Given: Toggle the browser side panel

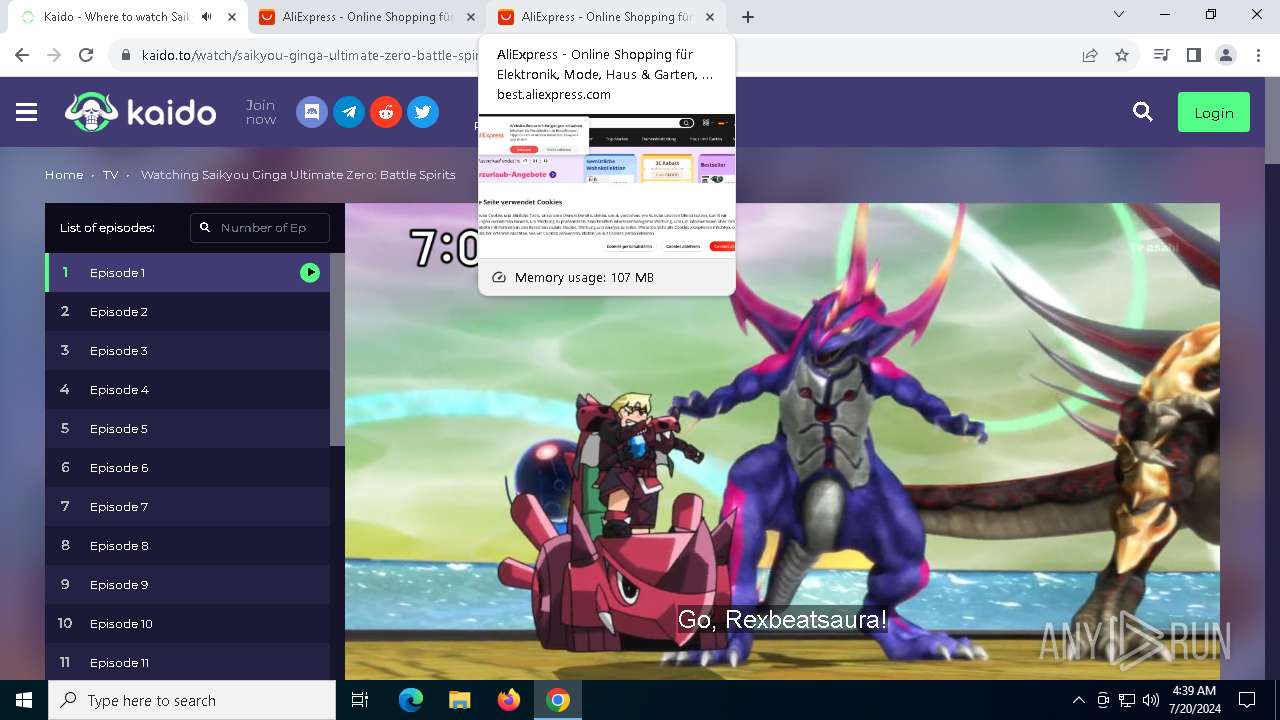Looking at the screenshot, I should tap(1193, 55).
